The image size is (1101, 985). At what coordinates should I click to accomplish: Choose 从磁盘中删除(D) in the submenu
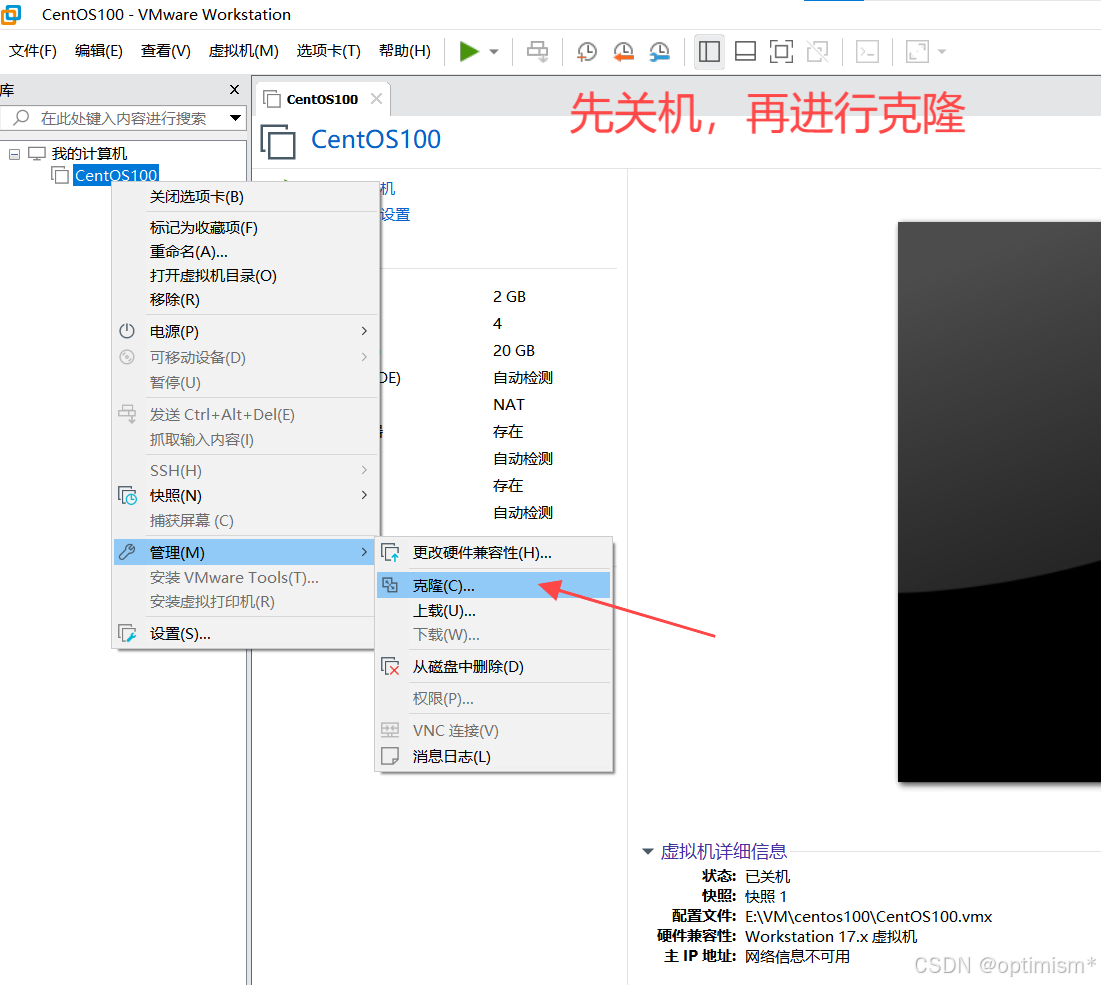(x=494, y=667)
